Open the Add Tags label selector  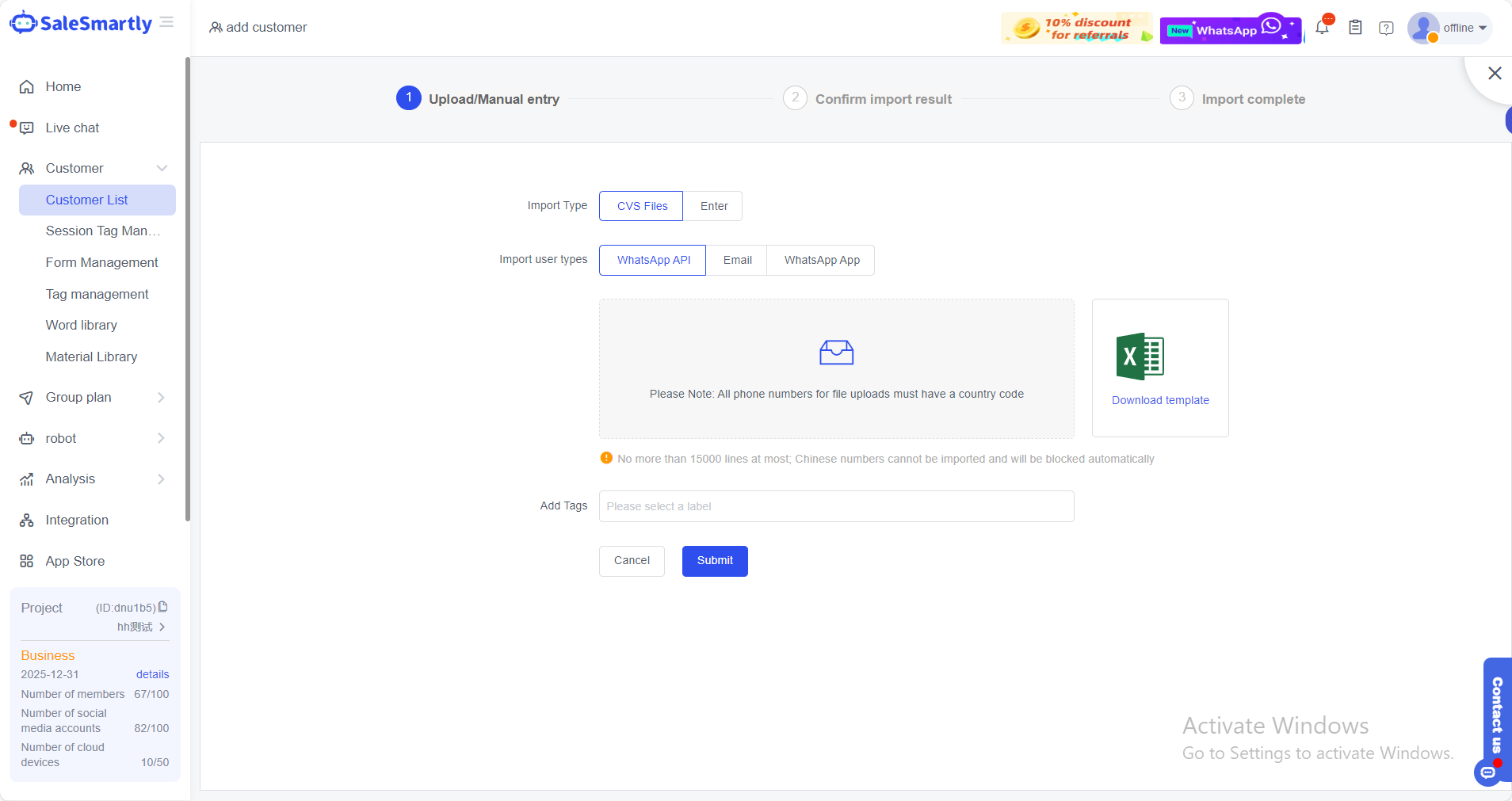836,506
